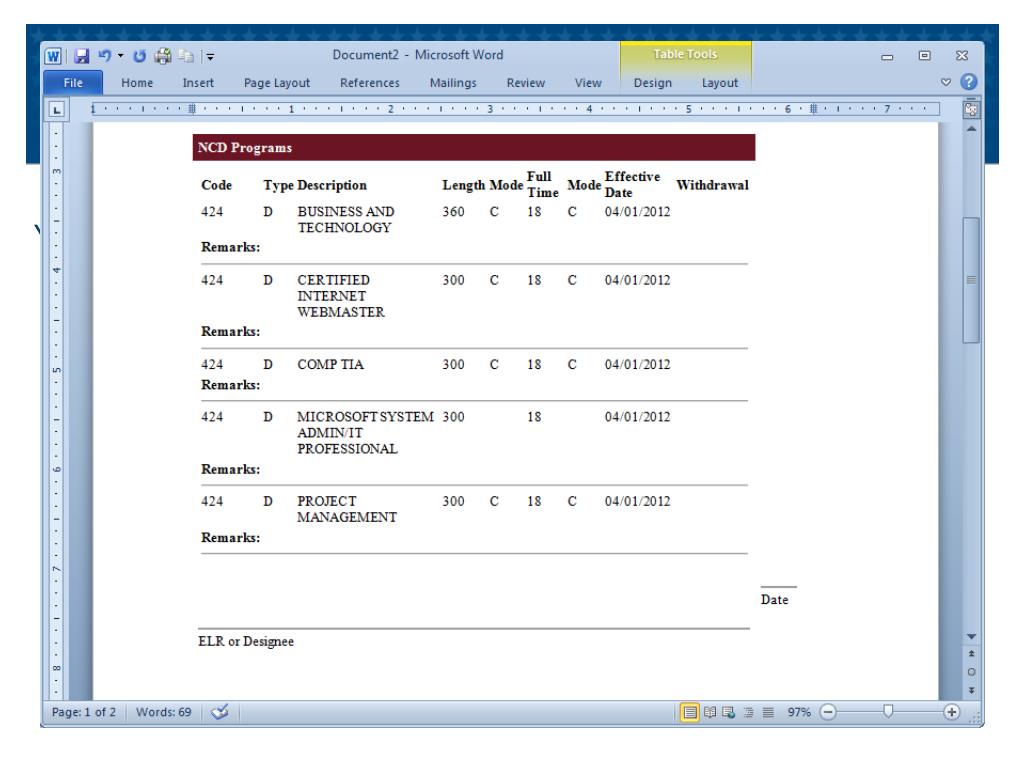The height and width of the screenshot is (768, 1024).
Task: Switch to Full Screen Reading view
Action: 710,712
